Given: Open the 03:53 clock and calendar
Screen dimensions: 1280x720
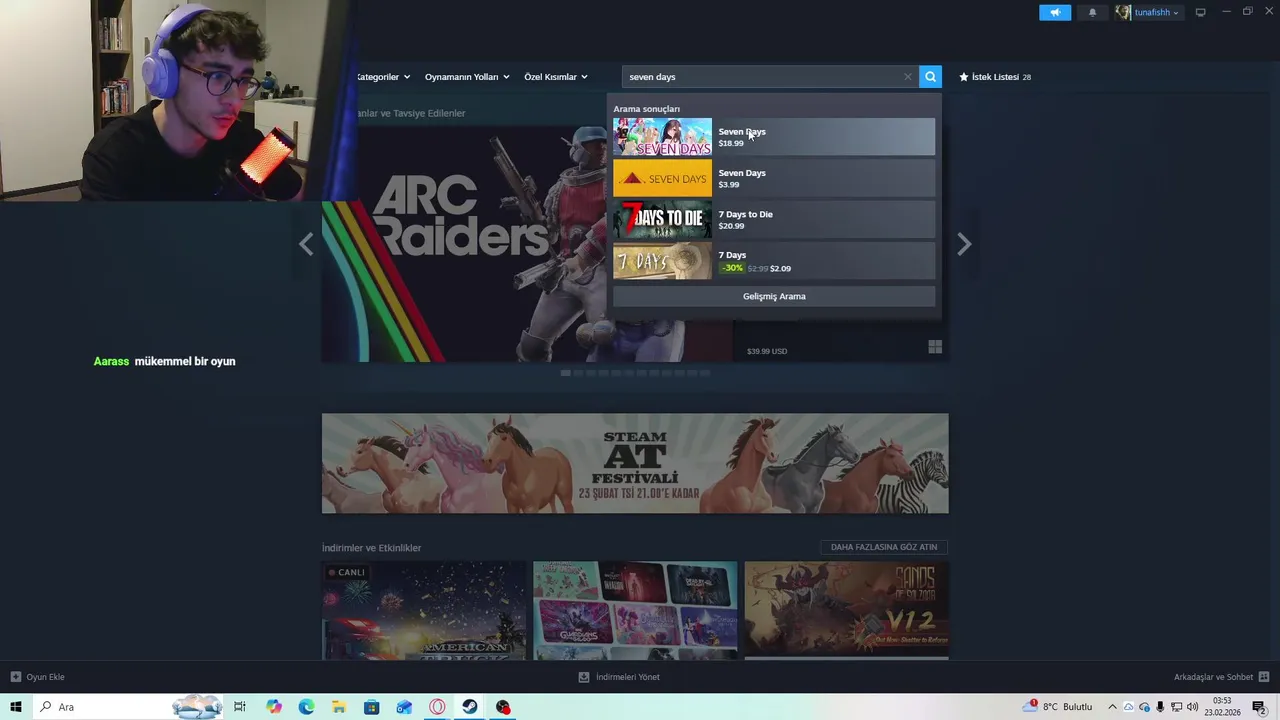Looking at the screenshot, I should pyautogui.click(x=1222, y=707).
